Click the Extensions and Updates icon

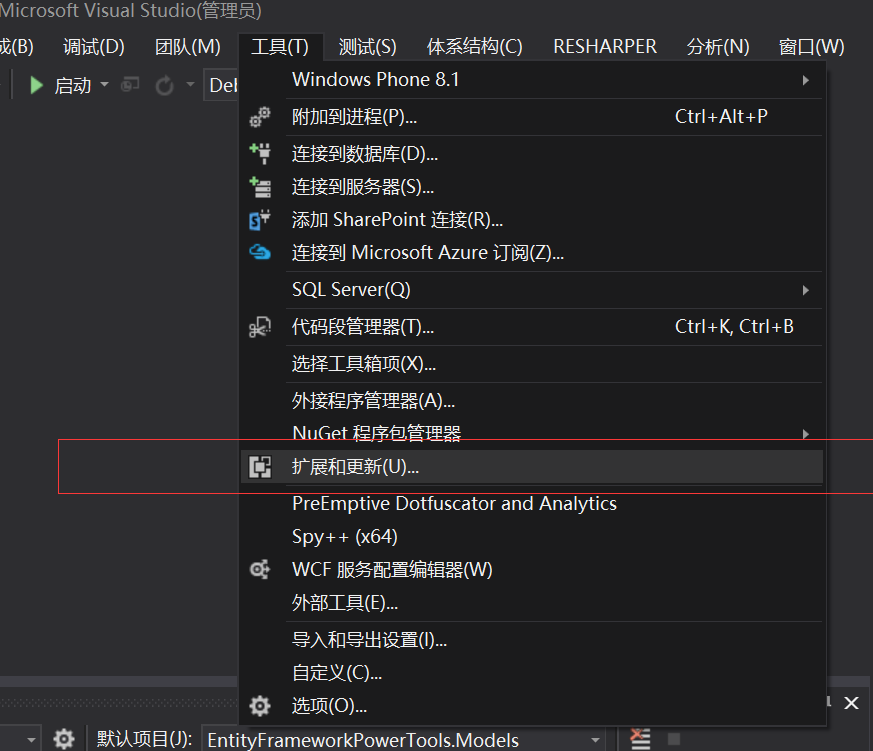tap(260, 467)
